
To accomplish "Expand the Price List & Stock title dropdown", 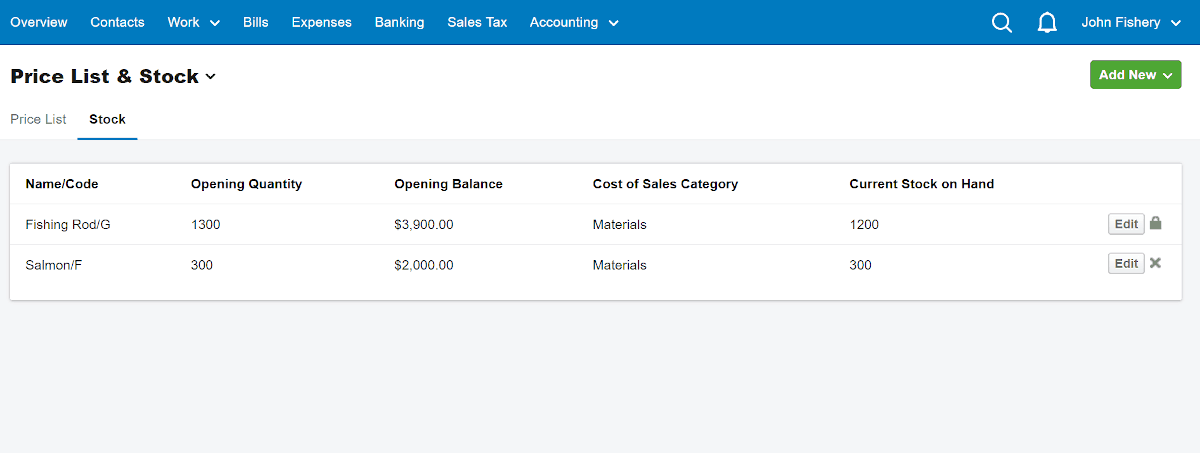I will coord(113,77).
